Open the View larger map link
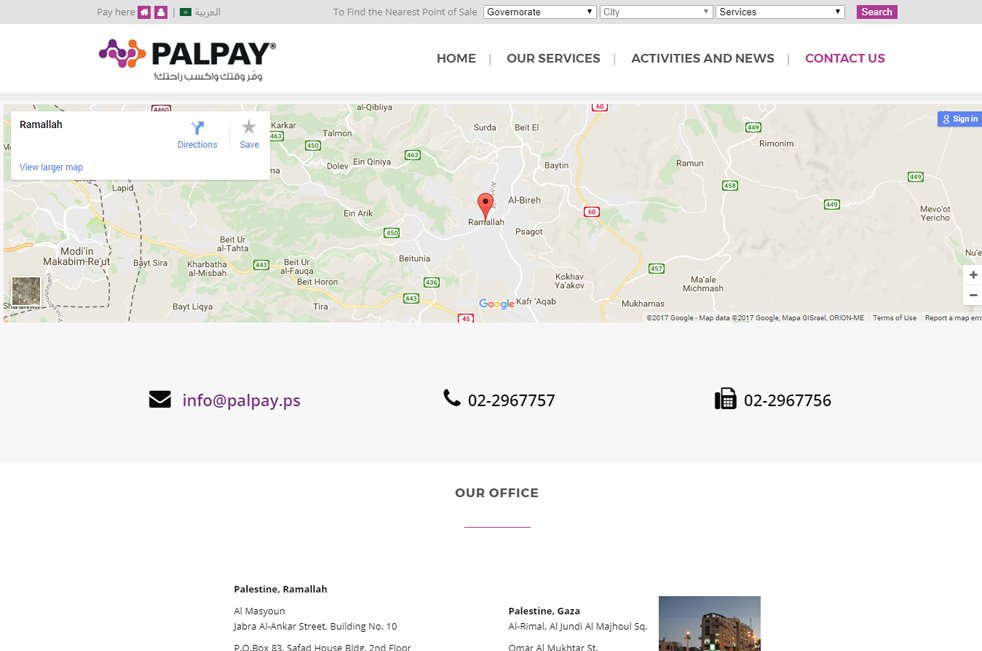The height and width of the screenshot is (651, 982). [51, 167]
